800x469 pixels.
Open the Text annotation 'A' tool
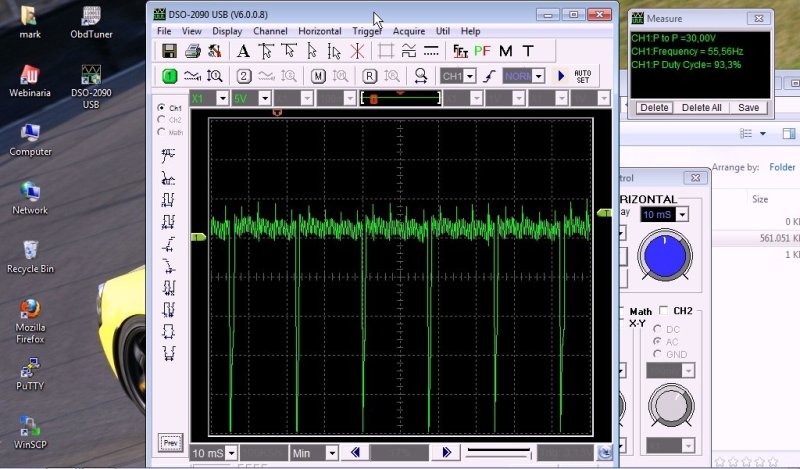243,51
